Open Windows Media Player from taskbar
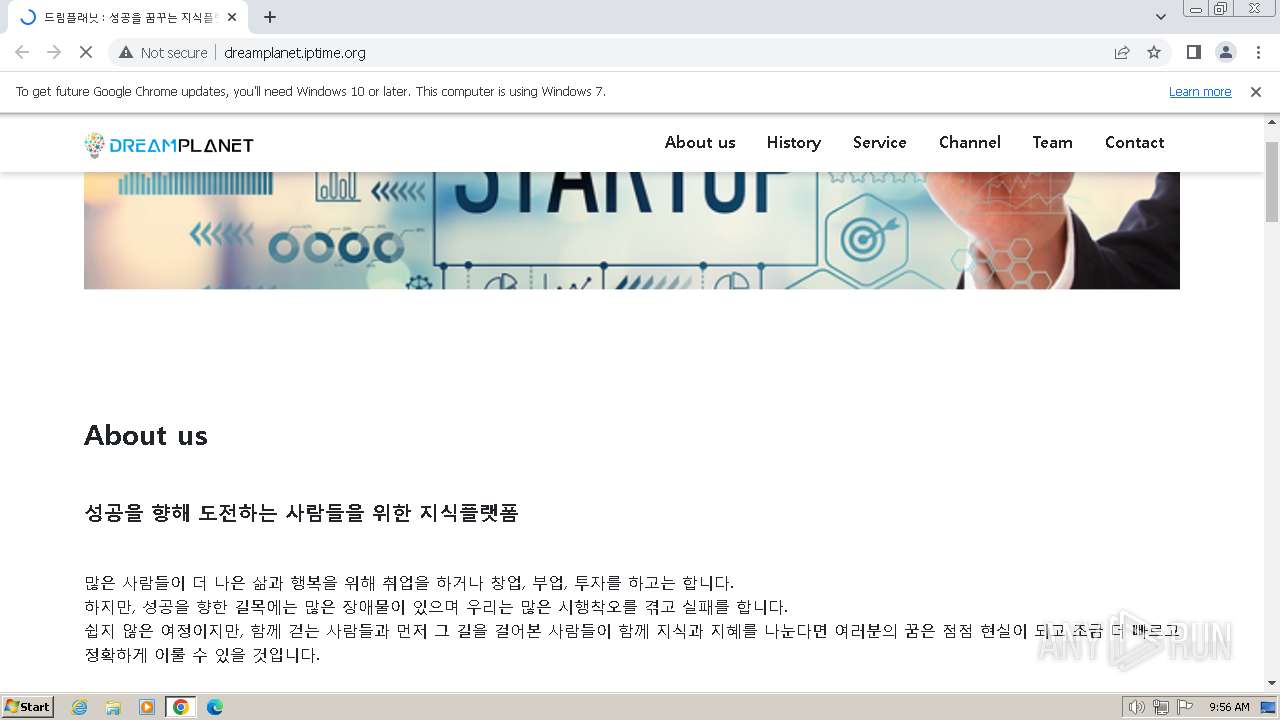 pos(147,707)
